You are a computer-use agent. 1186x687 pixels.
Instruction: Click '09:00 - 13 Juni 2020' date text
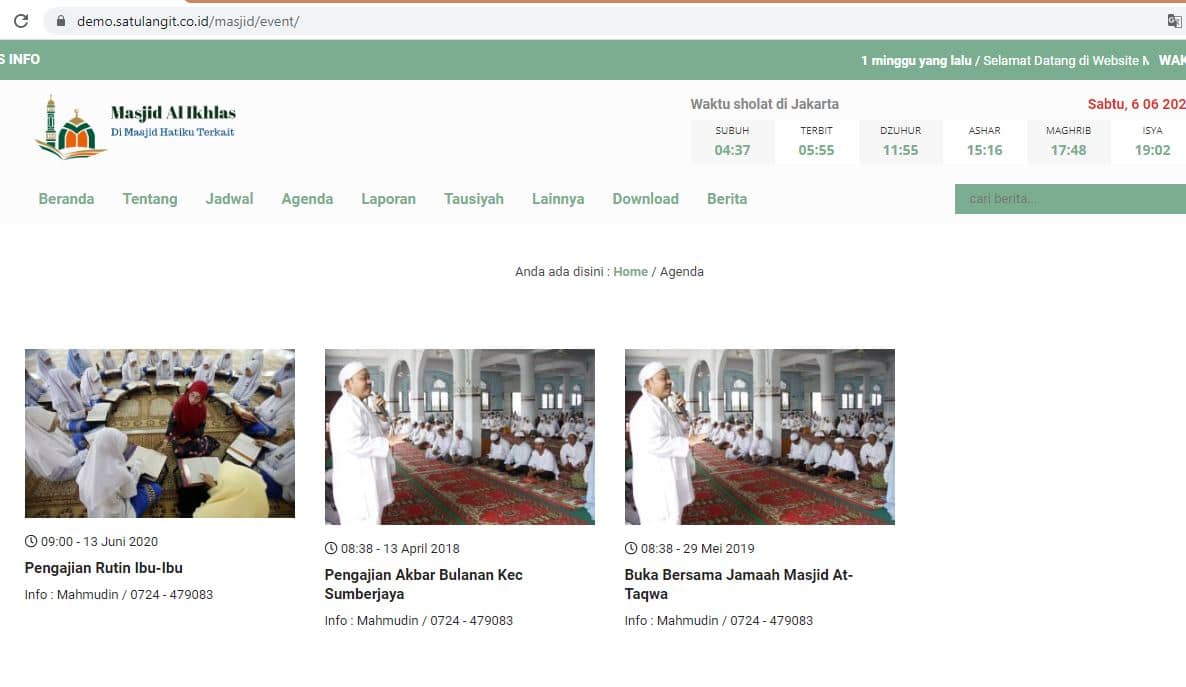pyautogui.click(x=99, y=542)
